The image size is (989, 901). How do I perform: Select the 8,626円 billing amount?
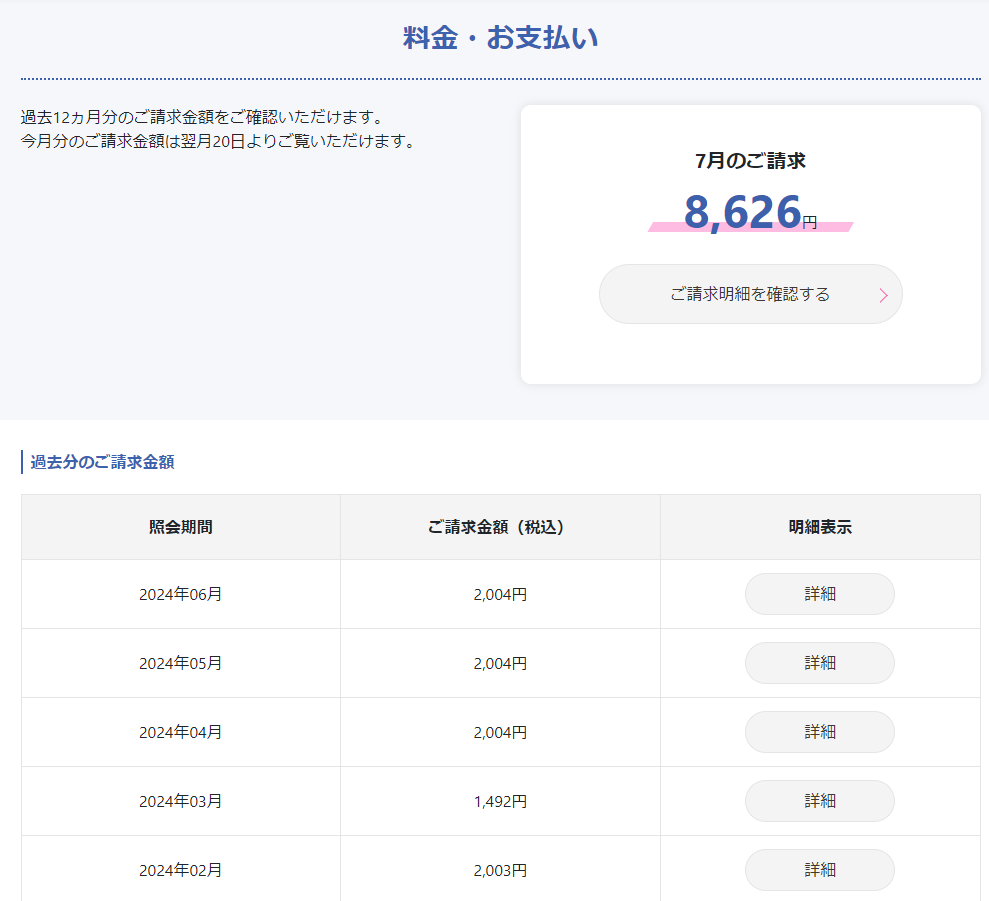point(751,213)
